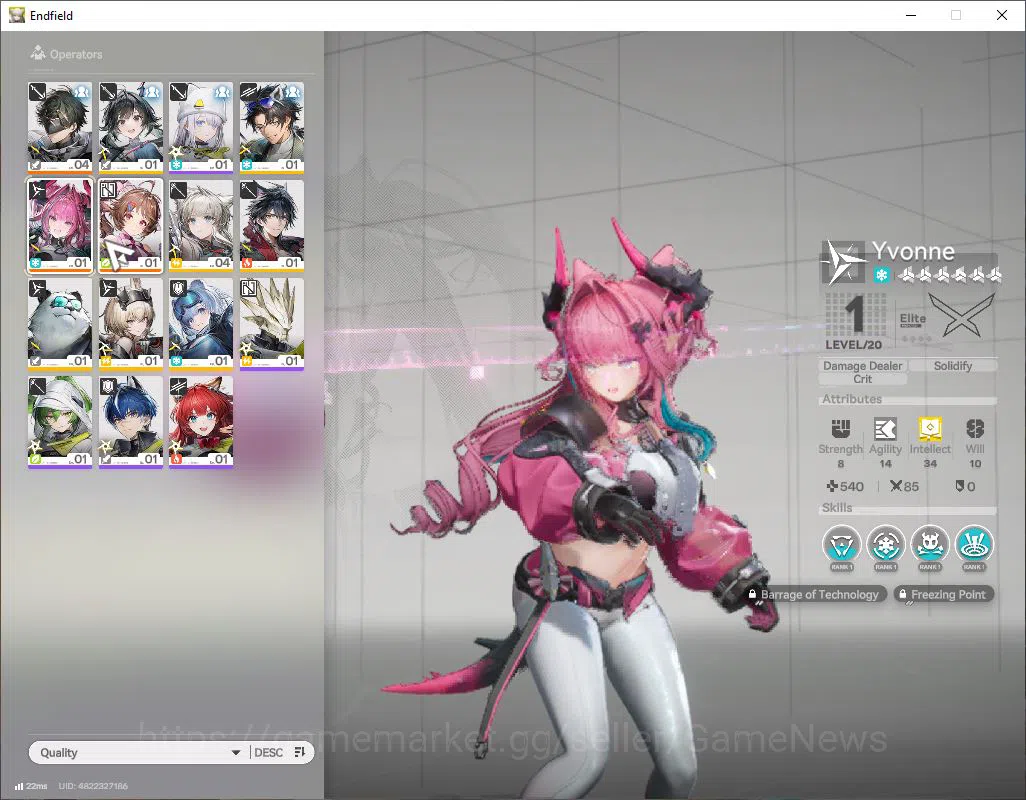Screen dimensions: 1026x800
Task: Open the skull and crossbones skill icon
Action: coord(930,545)
